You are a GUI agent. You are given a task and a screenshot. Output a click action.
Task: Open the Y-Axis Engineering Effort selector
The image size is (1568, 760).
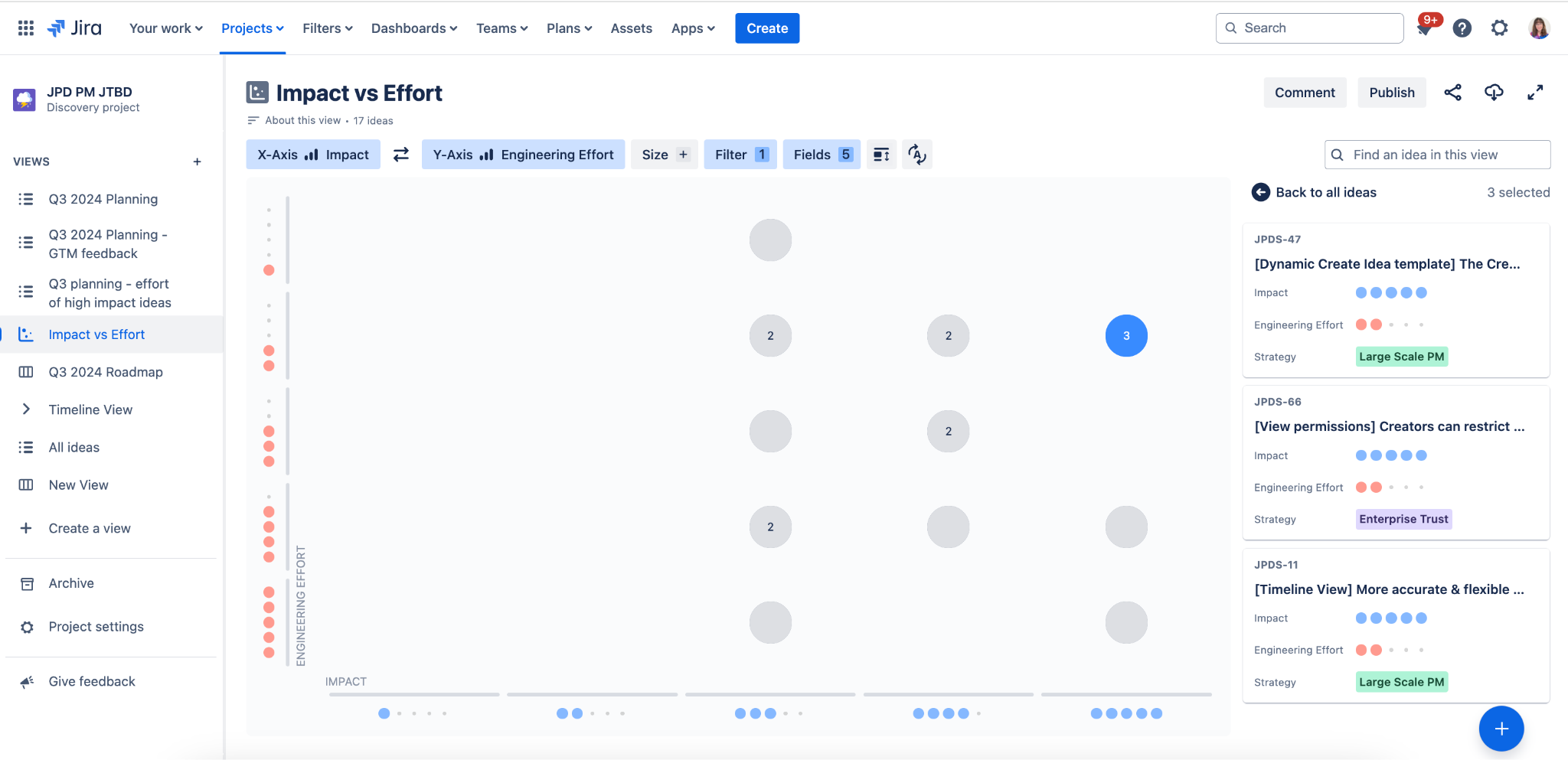(523, 155)
